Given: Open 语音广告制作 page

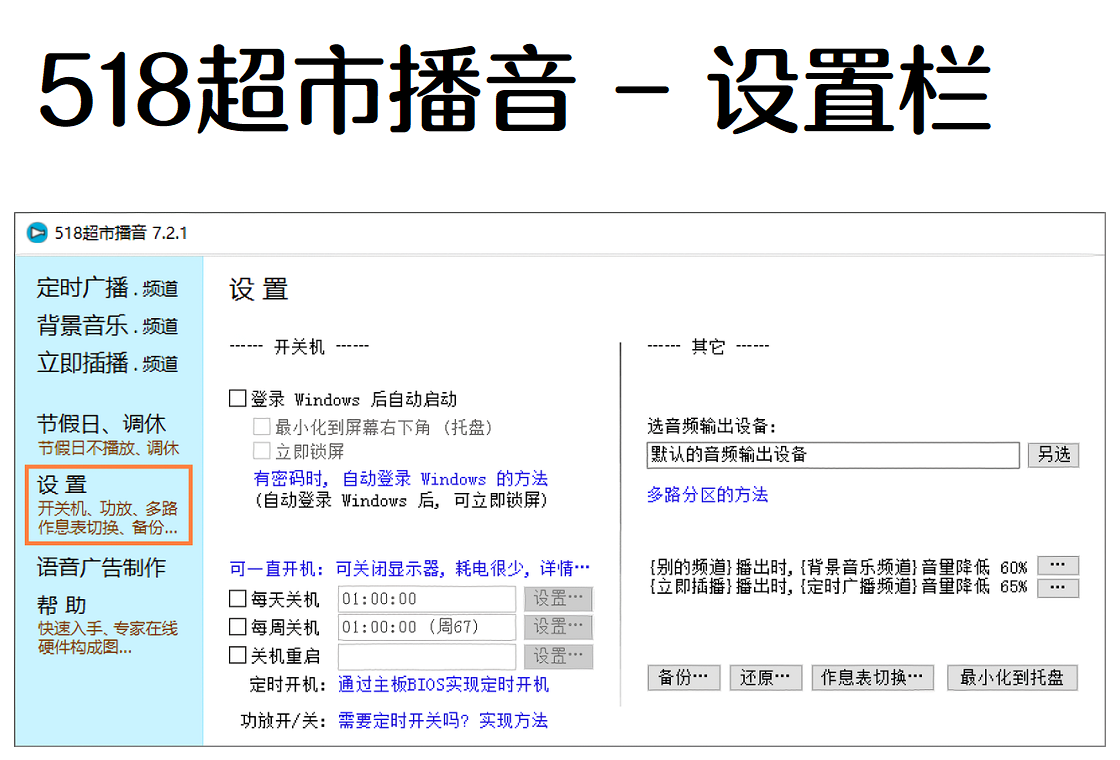Looking at the screenshot, I should (x=102, y=567).
